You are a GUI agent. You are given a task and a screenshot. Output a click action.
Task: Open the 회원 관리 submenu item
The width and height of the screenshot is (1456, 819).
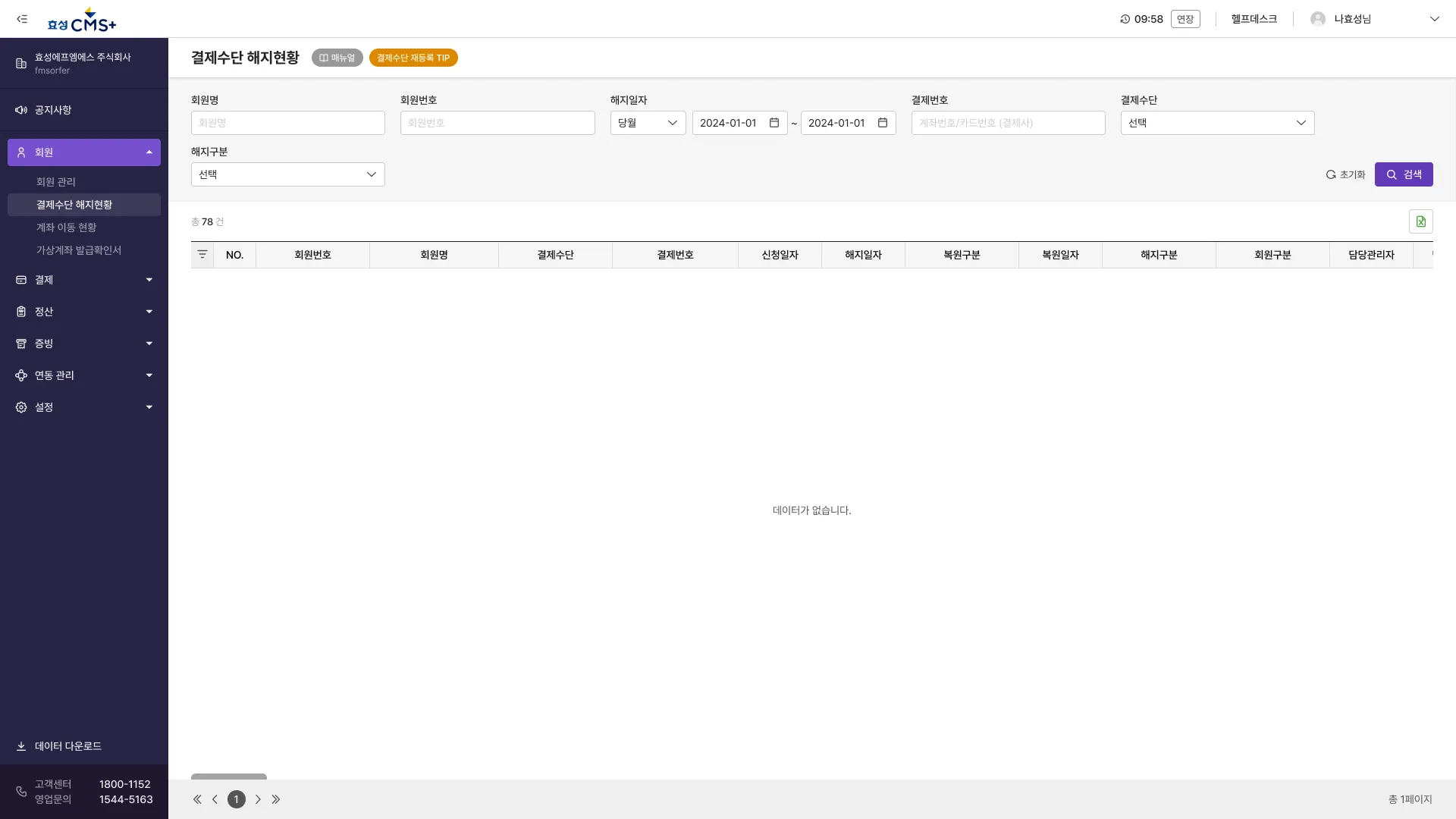click(56, 182)
